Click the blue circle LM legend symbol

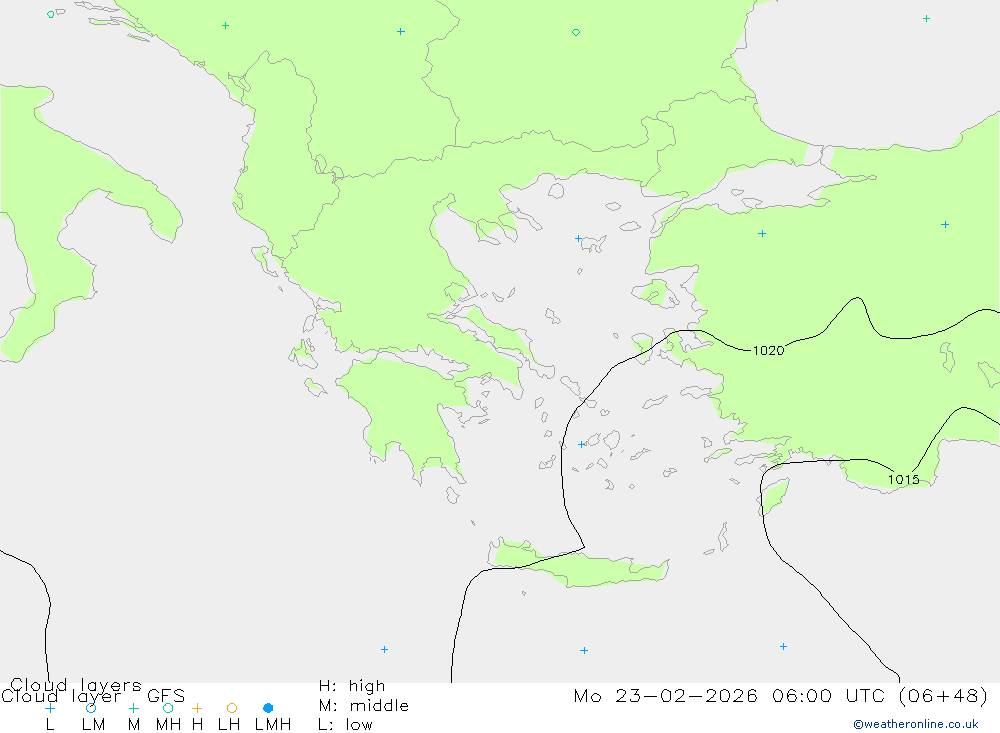tap(91, 708)
